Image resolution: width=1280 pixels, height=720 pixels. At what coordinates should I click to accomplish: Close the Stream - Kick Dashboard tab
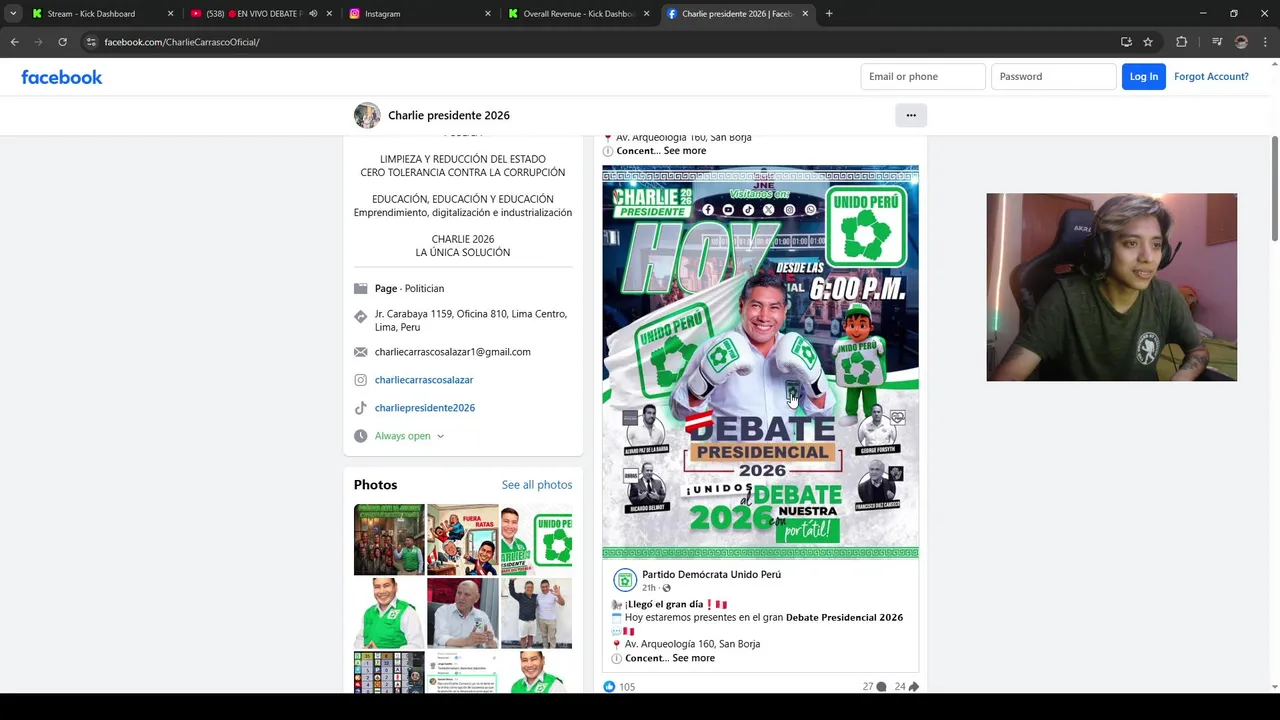click(170, 14)
